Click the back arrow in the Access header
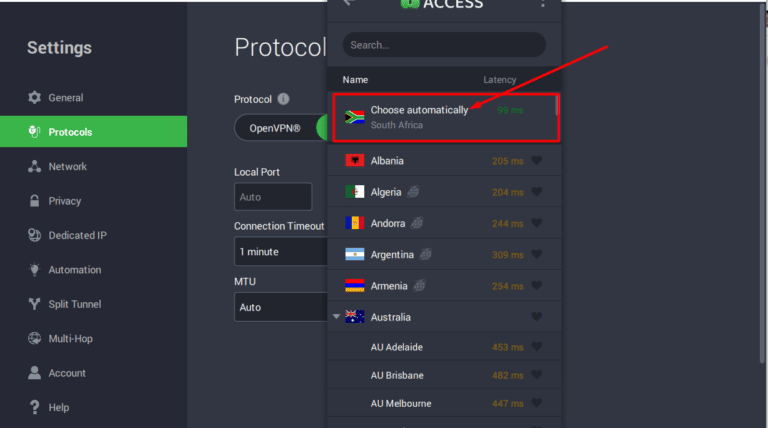768x428 pixels. pos(348,3)
